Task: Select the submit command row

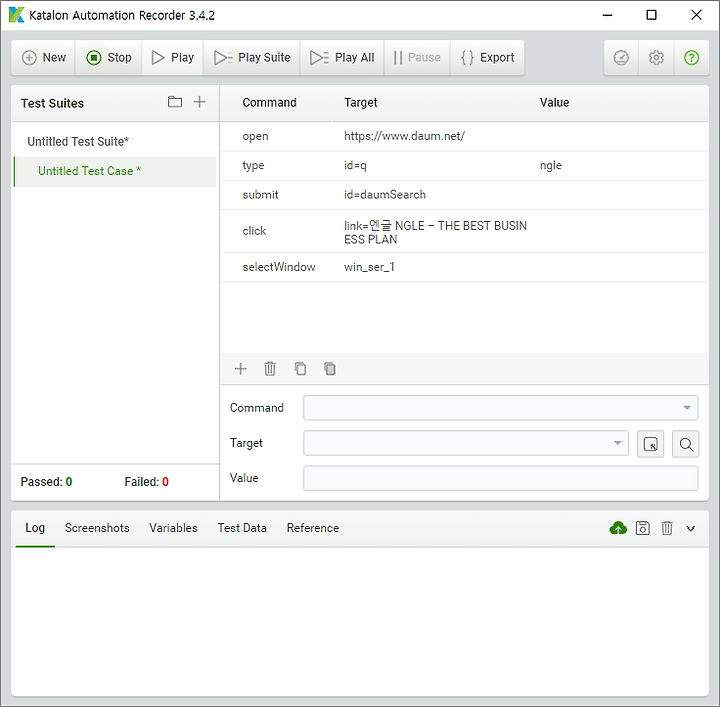Action: tap(464, 195)
